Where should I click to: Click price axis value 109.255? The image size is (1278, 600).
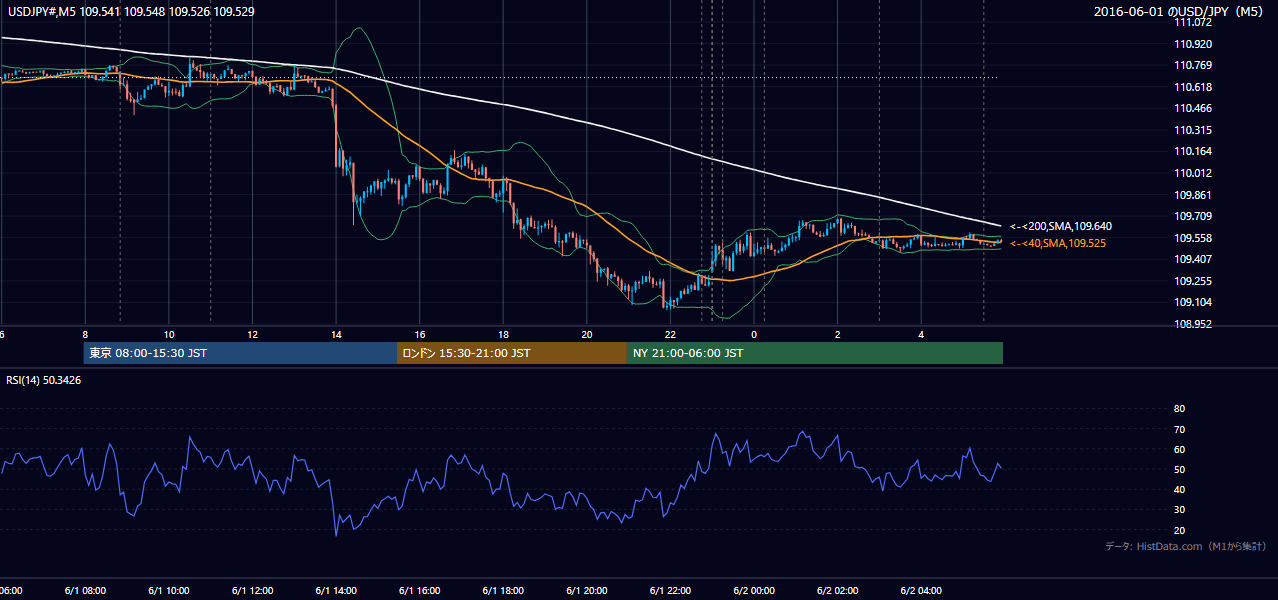(1192, 281)
